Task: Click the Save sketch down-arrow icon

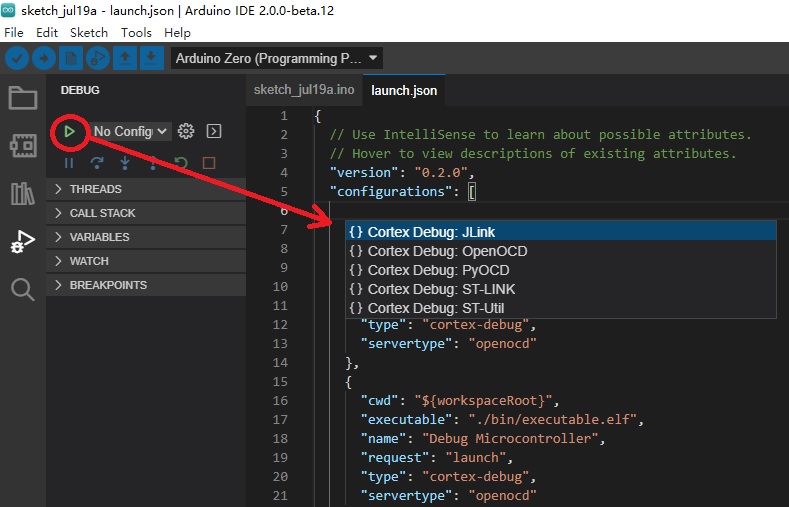Action: (151, 58)
